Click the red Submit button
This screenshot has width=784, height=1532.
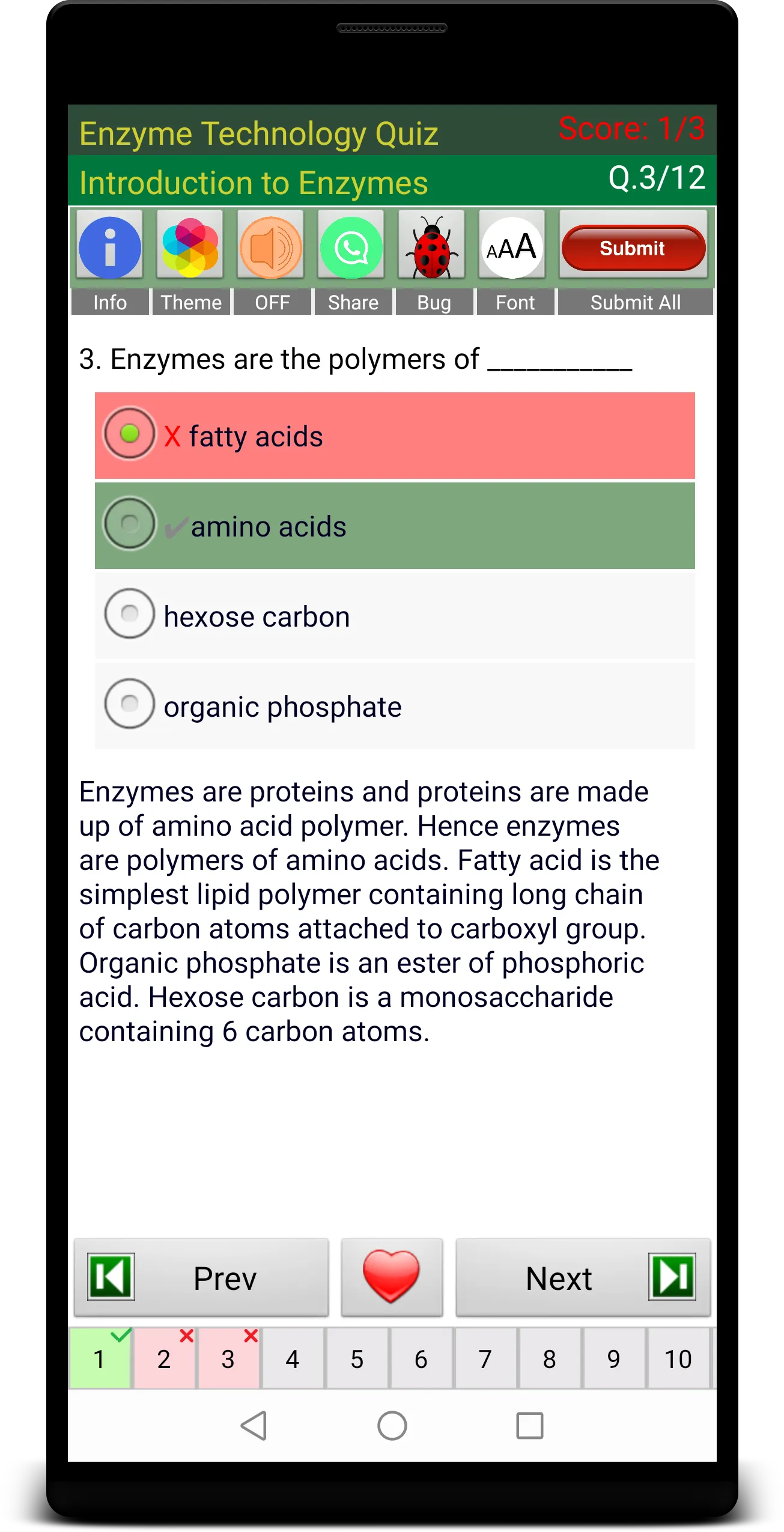(x=633, y=247)
